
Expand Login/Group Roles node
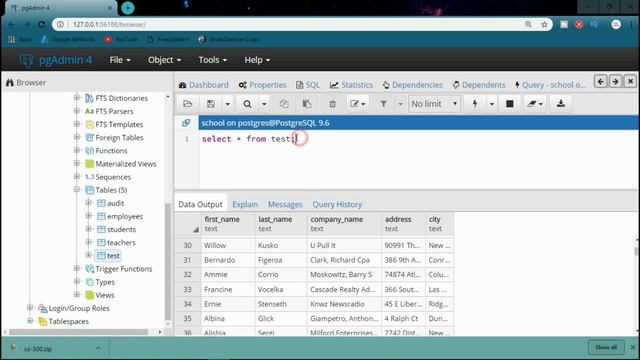click(30, 307)
